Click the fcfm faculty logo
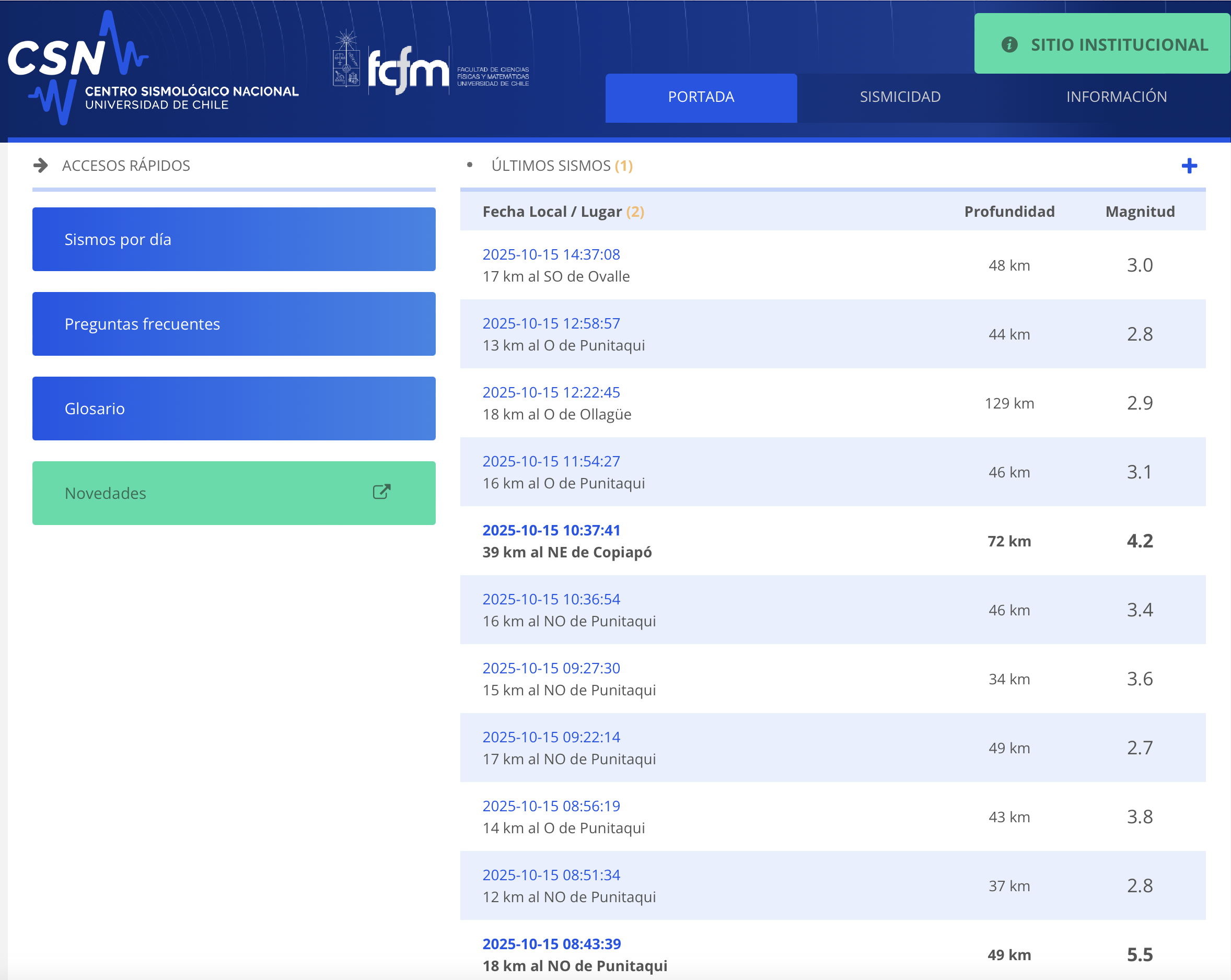 tap(408, 69)
